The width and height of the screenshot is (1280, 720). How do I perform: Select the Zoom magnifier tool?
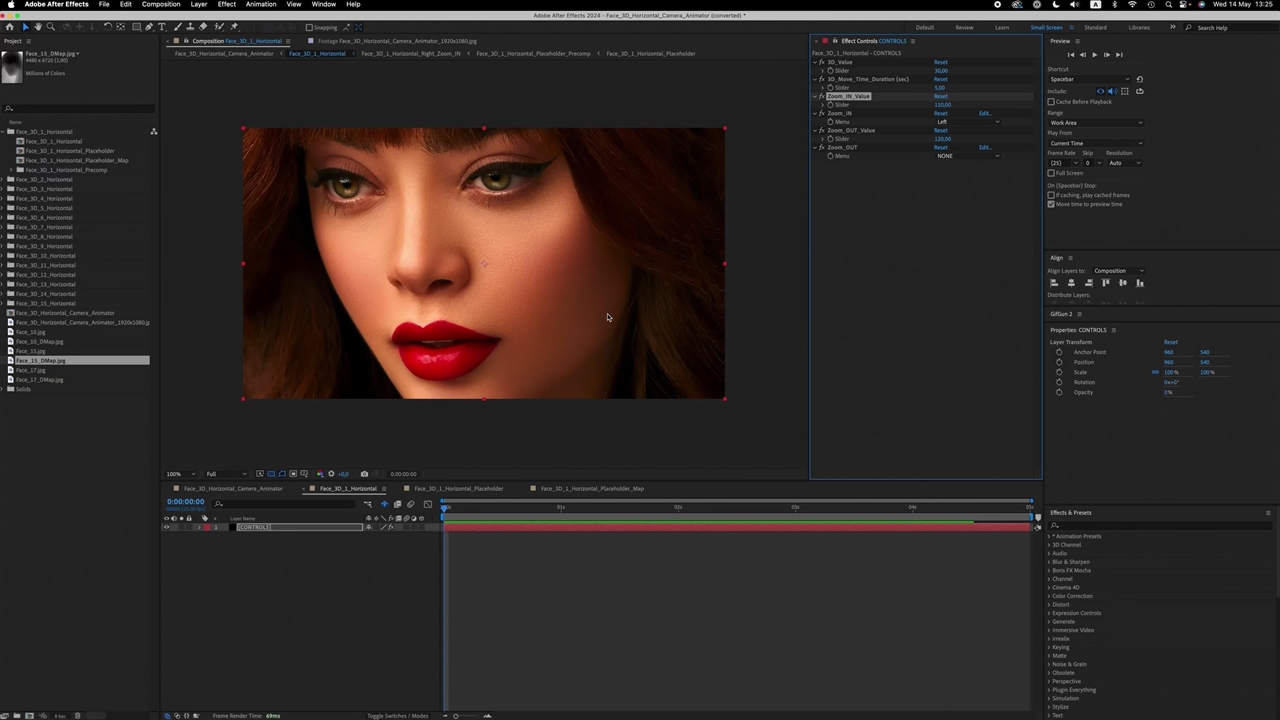pyautogui.click(x=51, y=27)
